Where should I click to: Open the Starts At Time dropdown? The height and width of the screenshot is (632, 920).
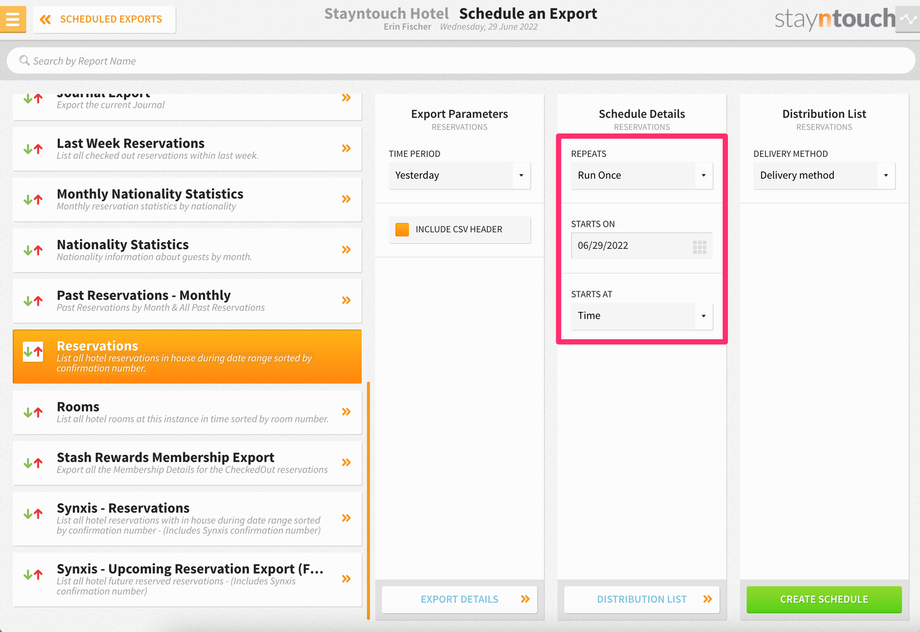click(x=642, y=316)
